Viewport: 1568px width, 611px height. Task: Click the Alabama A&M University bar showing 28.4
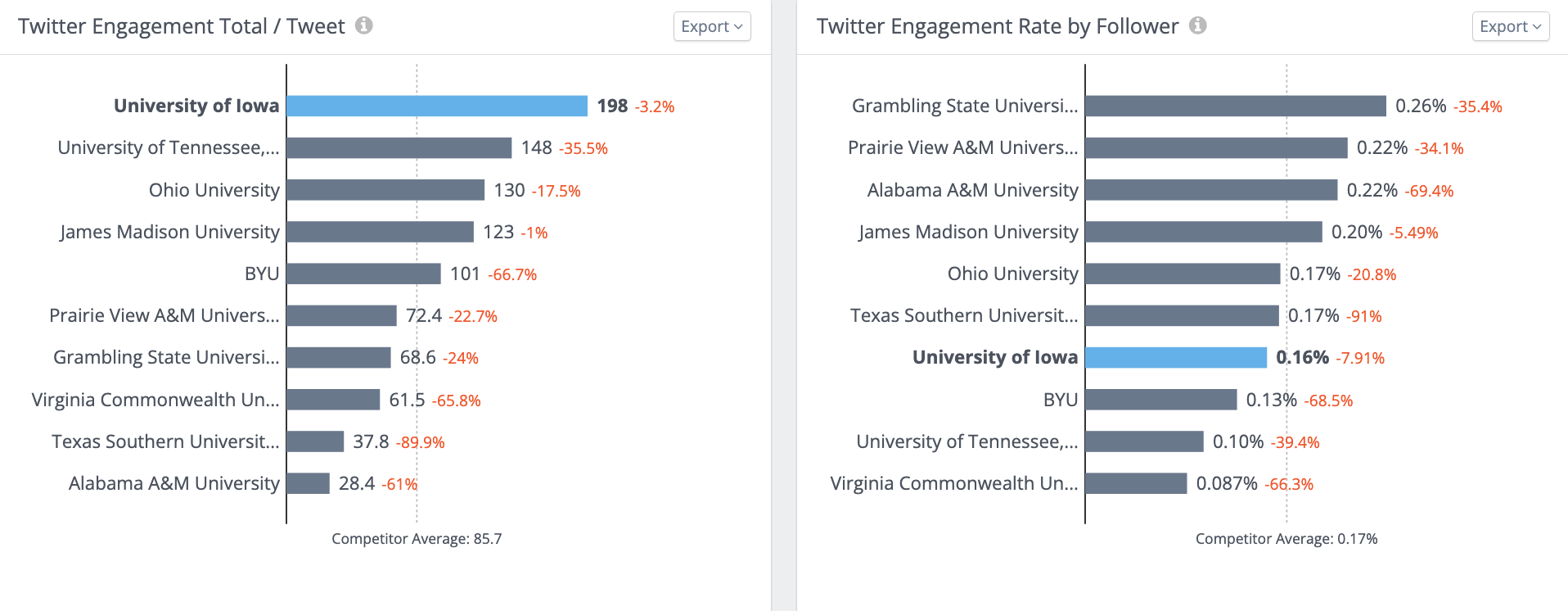pyautogui.click(x=309, y=483)
